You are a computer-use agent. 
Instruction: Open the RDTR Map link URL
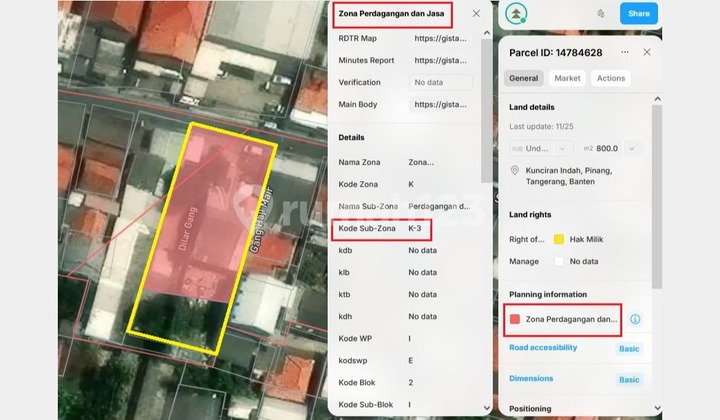(440, 38)
